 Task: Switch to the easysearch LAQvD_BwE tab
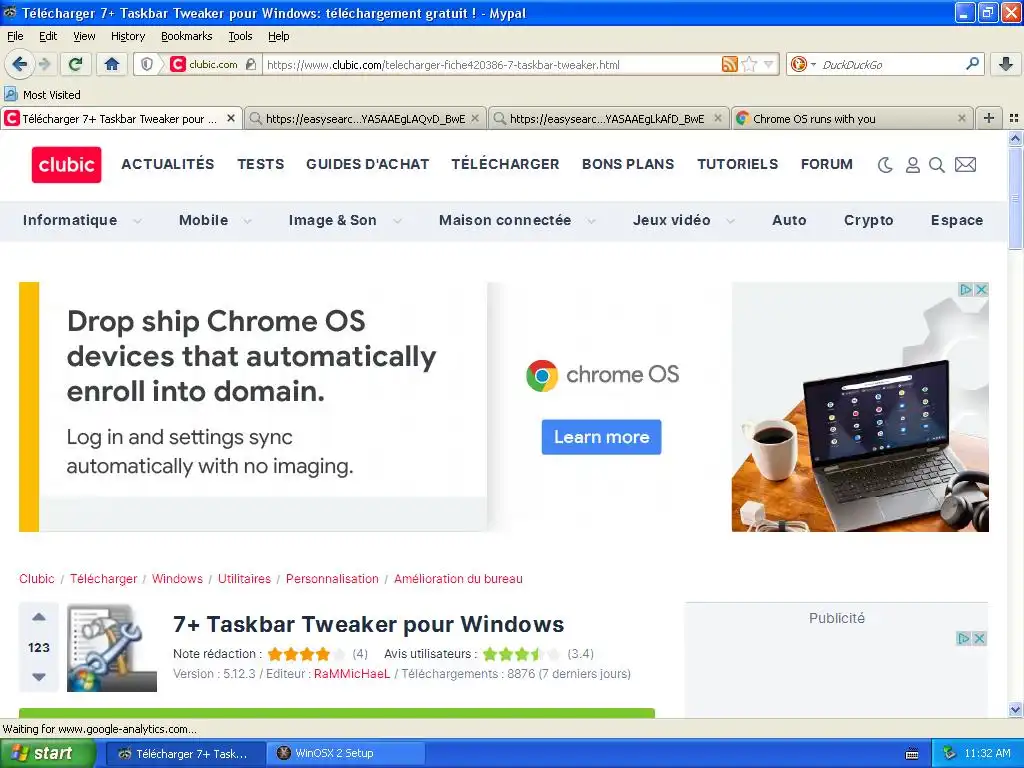365,119
